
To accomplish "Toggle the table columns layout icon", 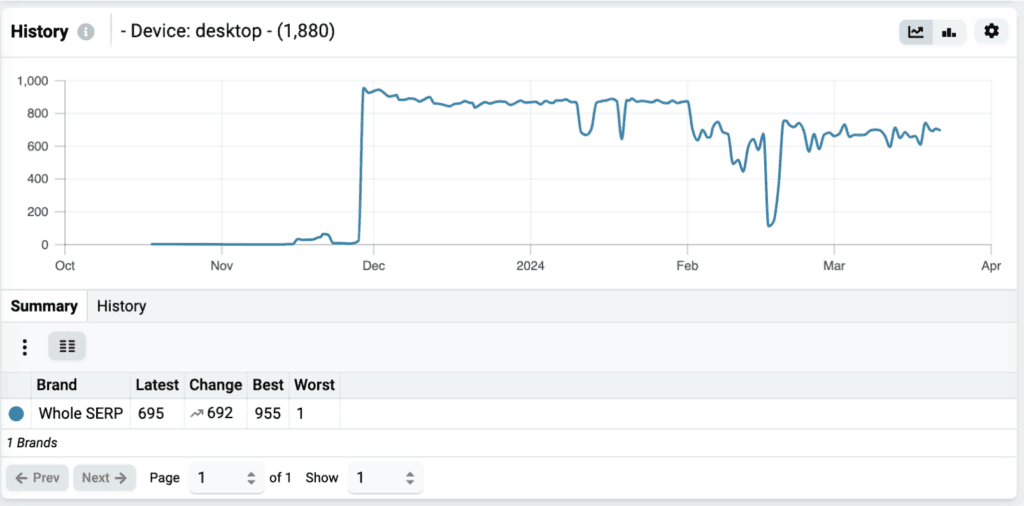I will coord(67,346).
